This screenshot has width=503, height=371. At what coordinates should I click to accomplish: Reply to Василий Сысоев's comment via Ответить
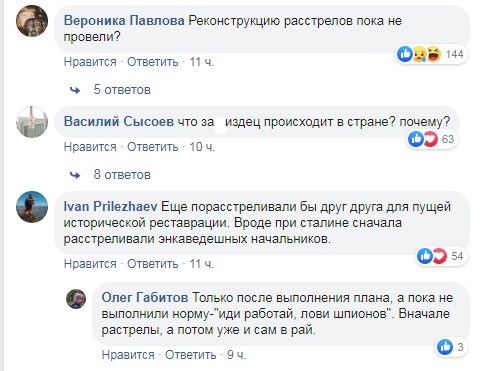click(x=153, y=147)
